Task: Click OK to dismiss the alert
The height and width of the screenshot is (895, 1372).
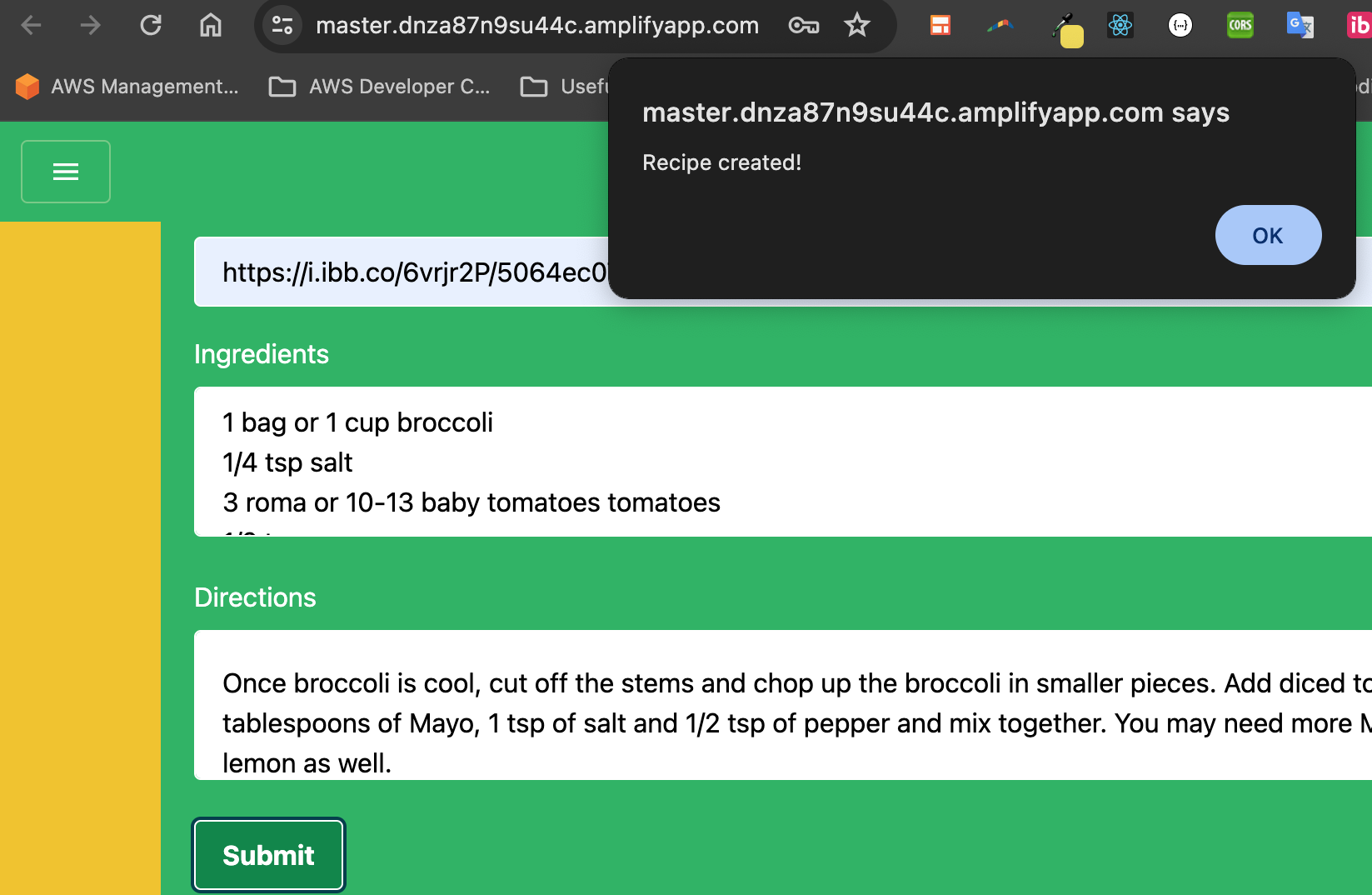Action: [1267, 236]
